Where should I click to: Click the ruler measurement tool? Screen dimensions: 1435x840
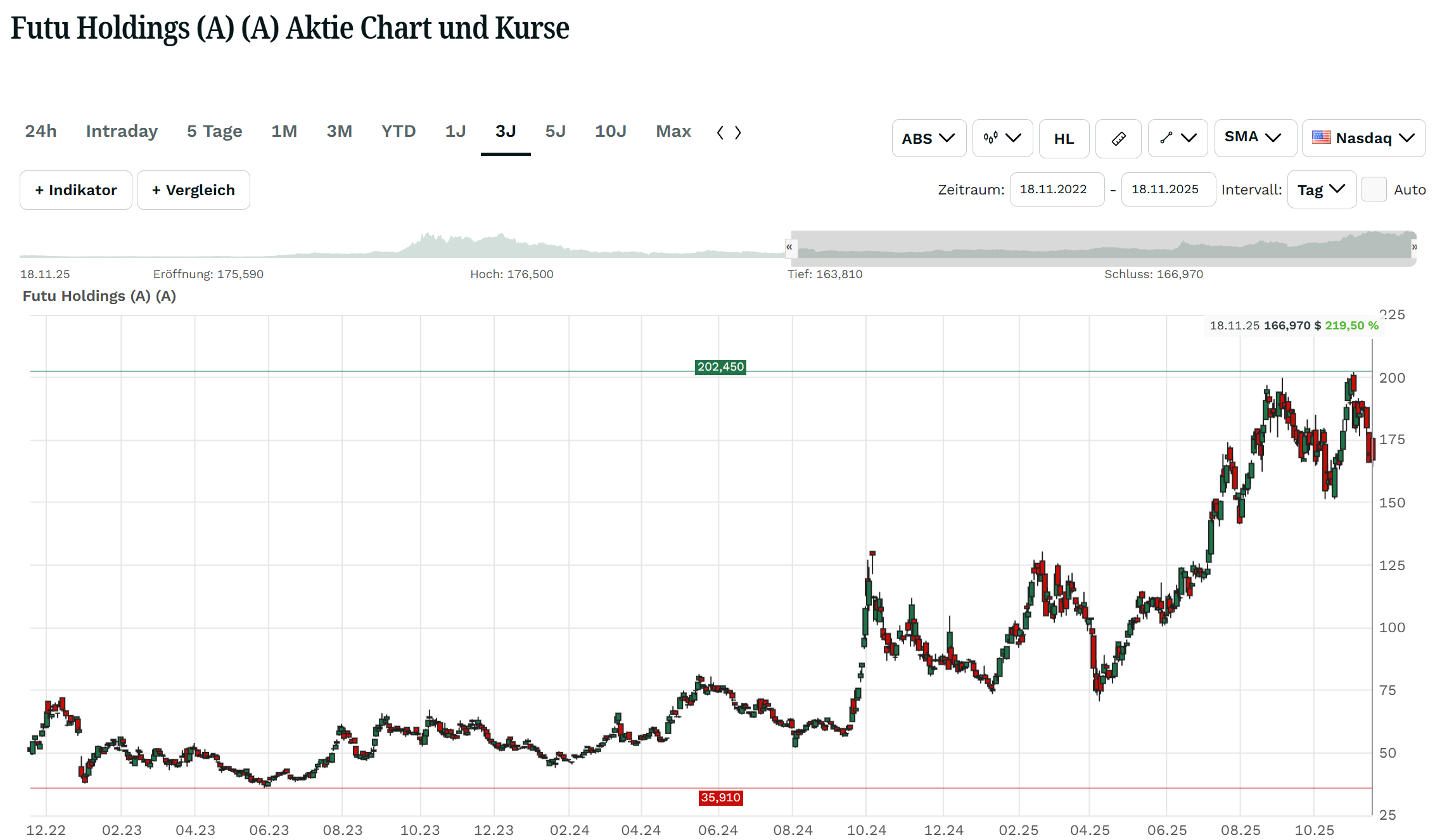click(1118, 138)
